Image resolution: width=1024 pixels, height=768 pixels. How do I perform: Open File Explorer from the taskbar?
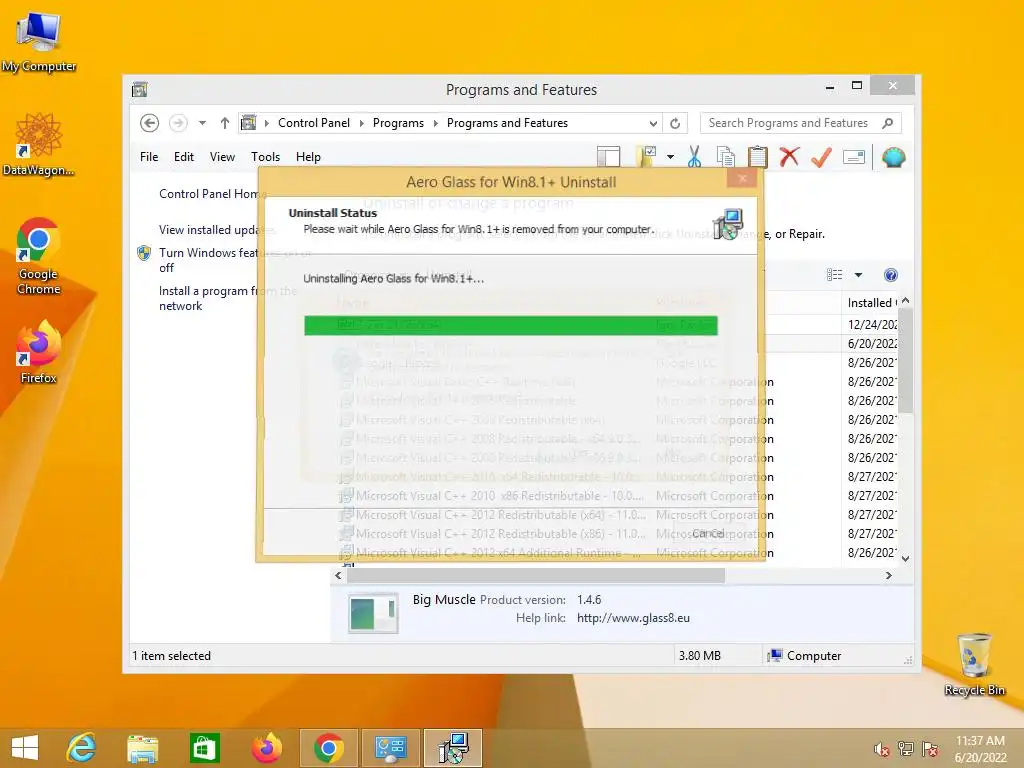142,748
